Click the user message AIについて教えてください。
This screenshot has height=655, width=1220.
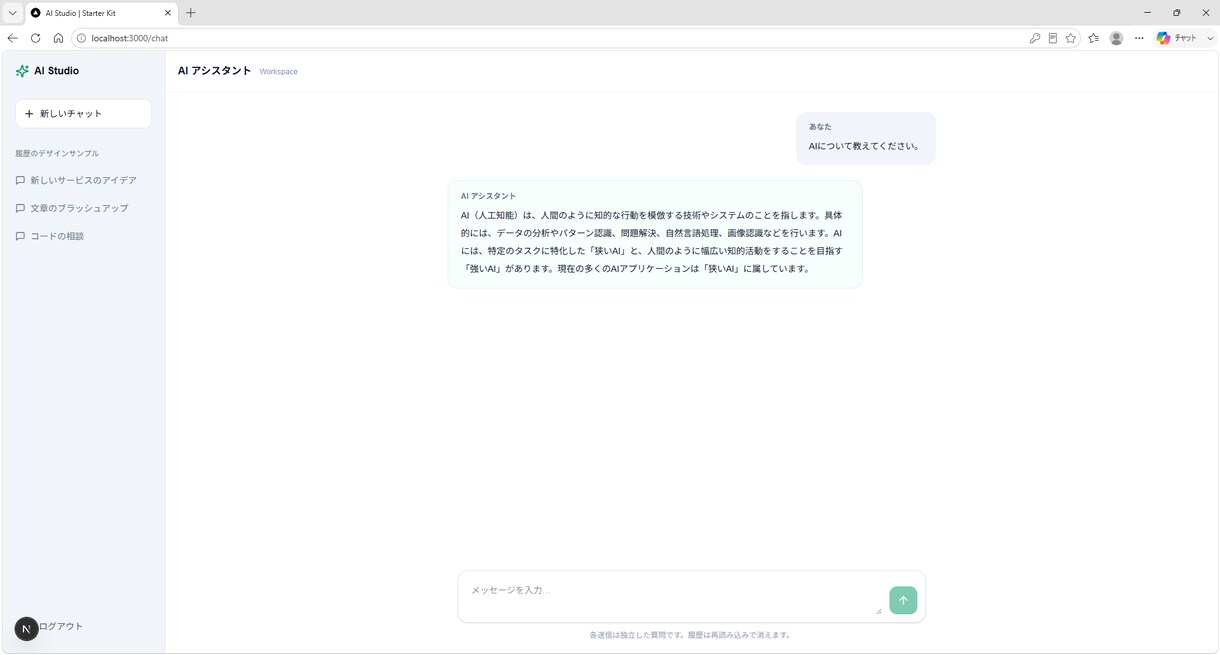pyautogui.click(x=864, y=146)
